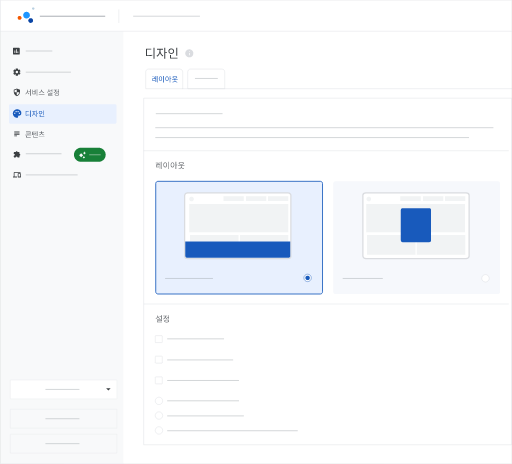Choose the centered popup layout card
Viewport: 512px width, 464px height.
click(x=416, y=238)
